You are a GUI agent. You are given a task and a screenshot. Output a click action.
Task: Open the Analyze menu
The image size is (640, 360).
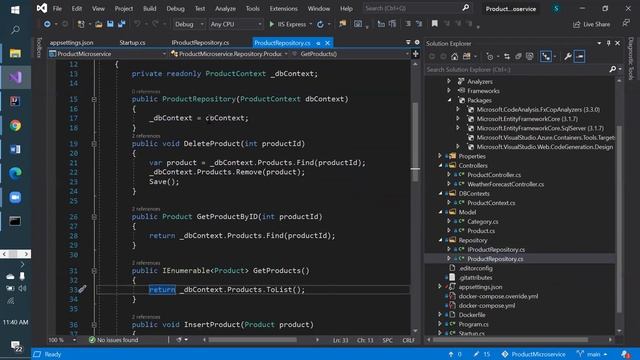pyautogui.click(x=225, y=8)
